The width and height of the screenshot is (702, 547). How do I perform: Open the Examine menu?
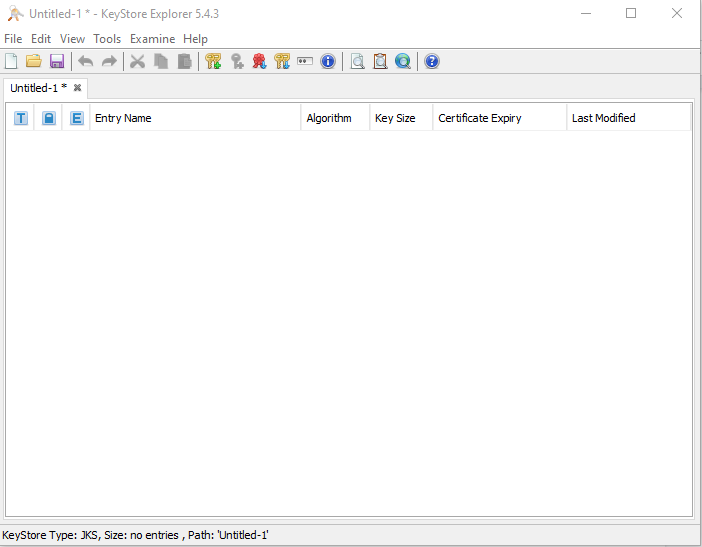[x=152, y=39]
